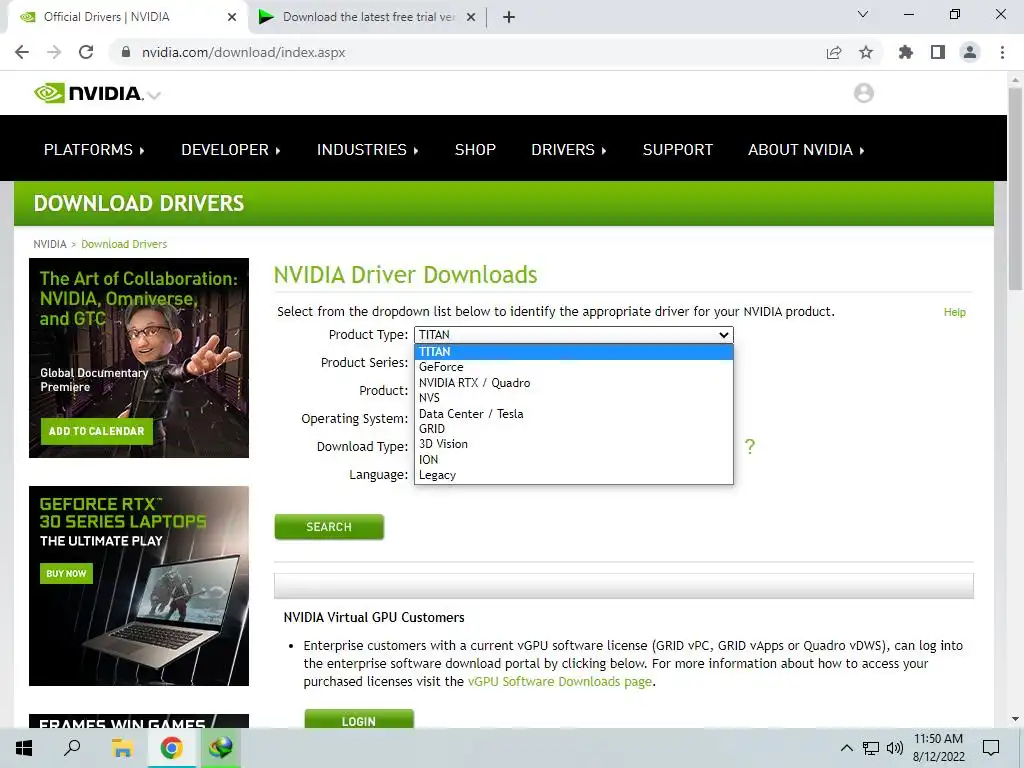Open the DEVELOPER menu

point(231,150)
